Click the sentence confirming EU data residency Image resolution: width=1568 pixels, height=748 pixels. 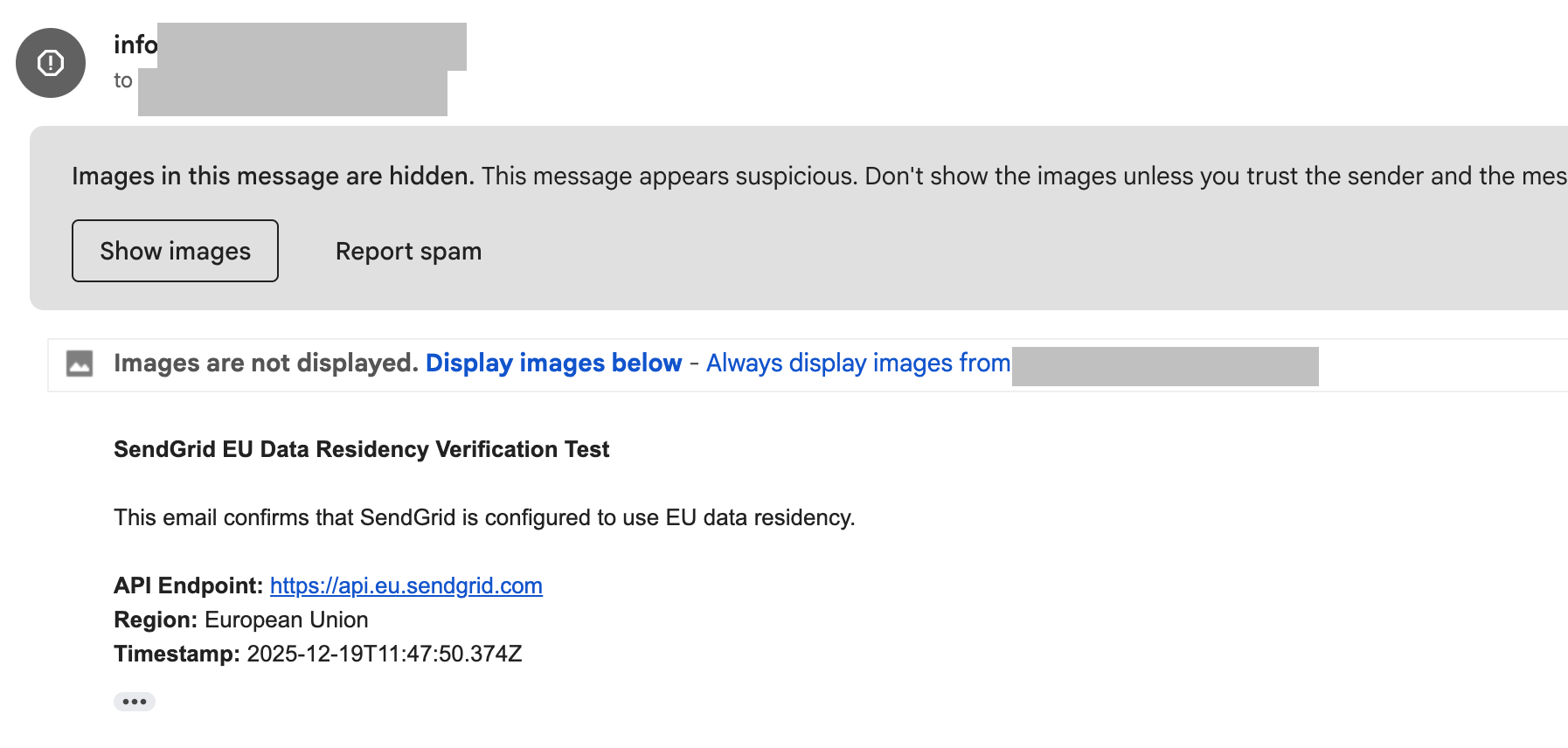coord(484,517)
